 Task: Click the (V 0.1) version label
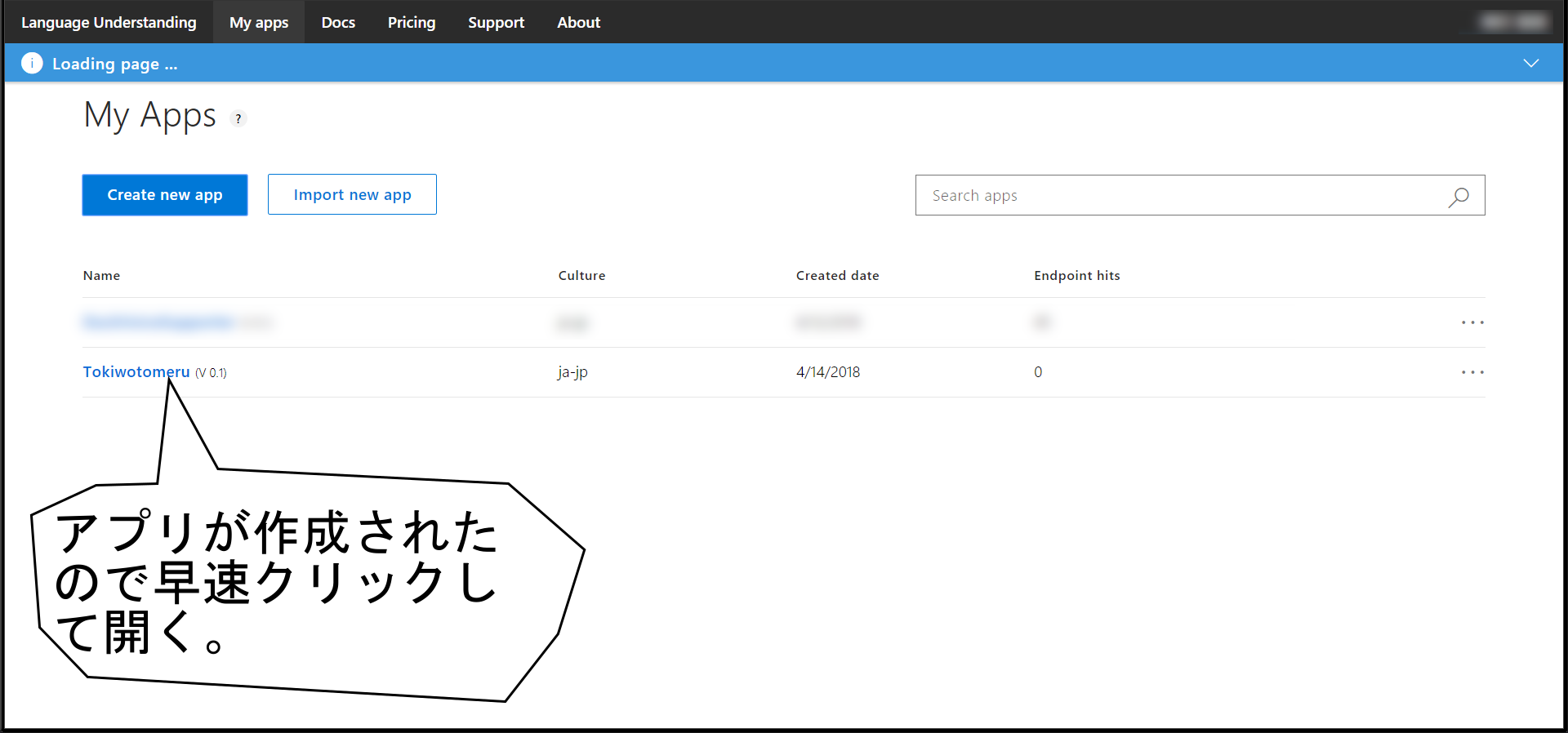211,373
